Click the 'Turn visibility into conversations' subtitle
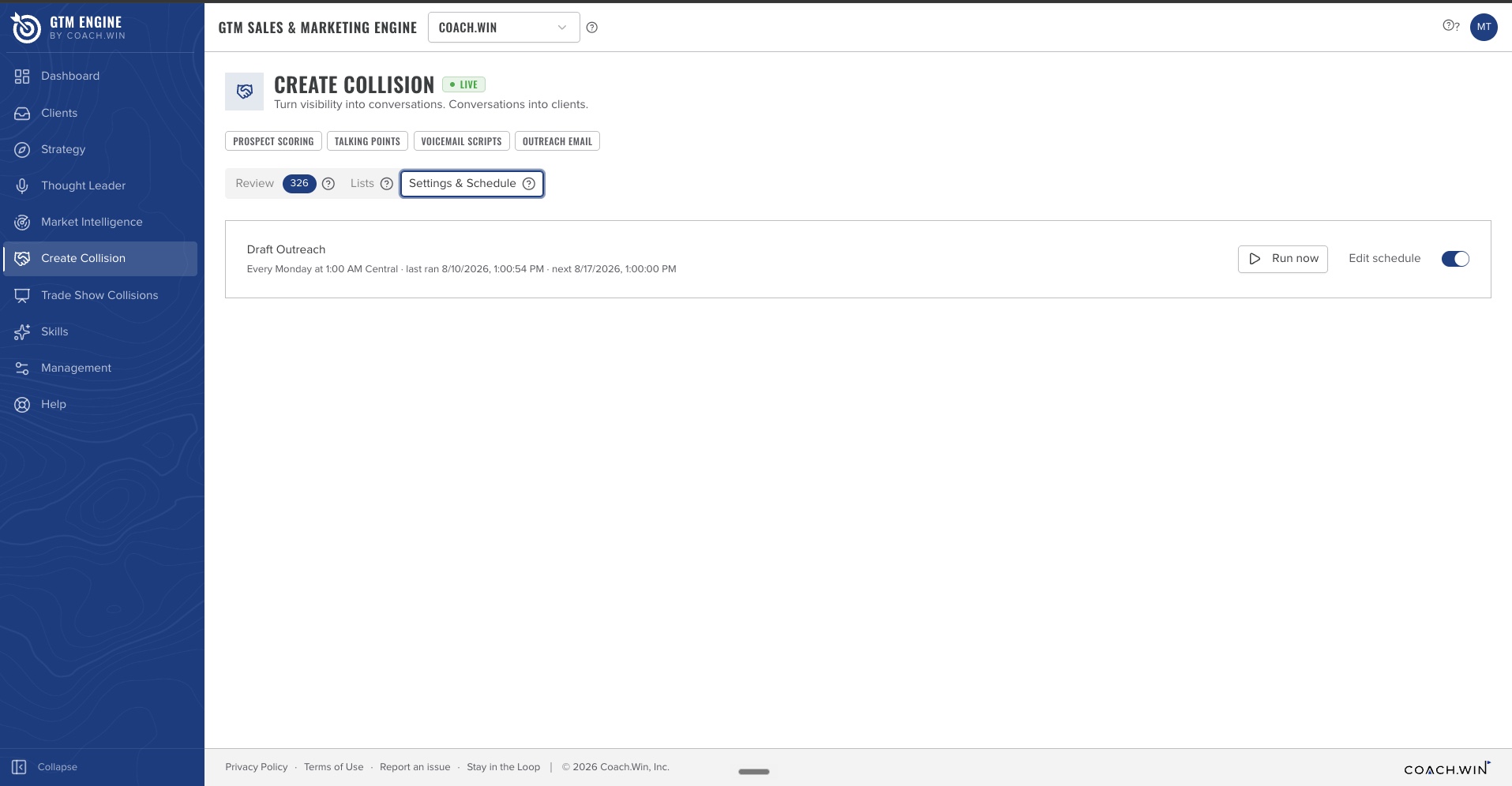This screenshot has width=1512, height=786. pyautogui.click(x=431, y=105)
